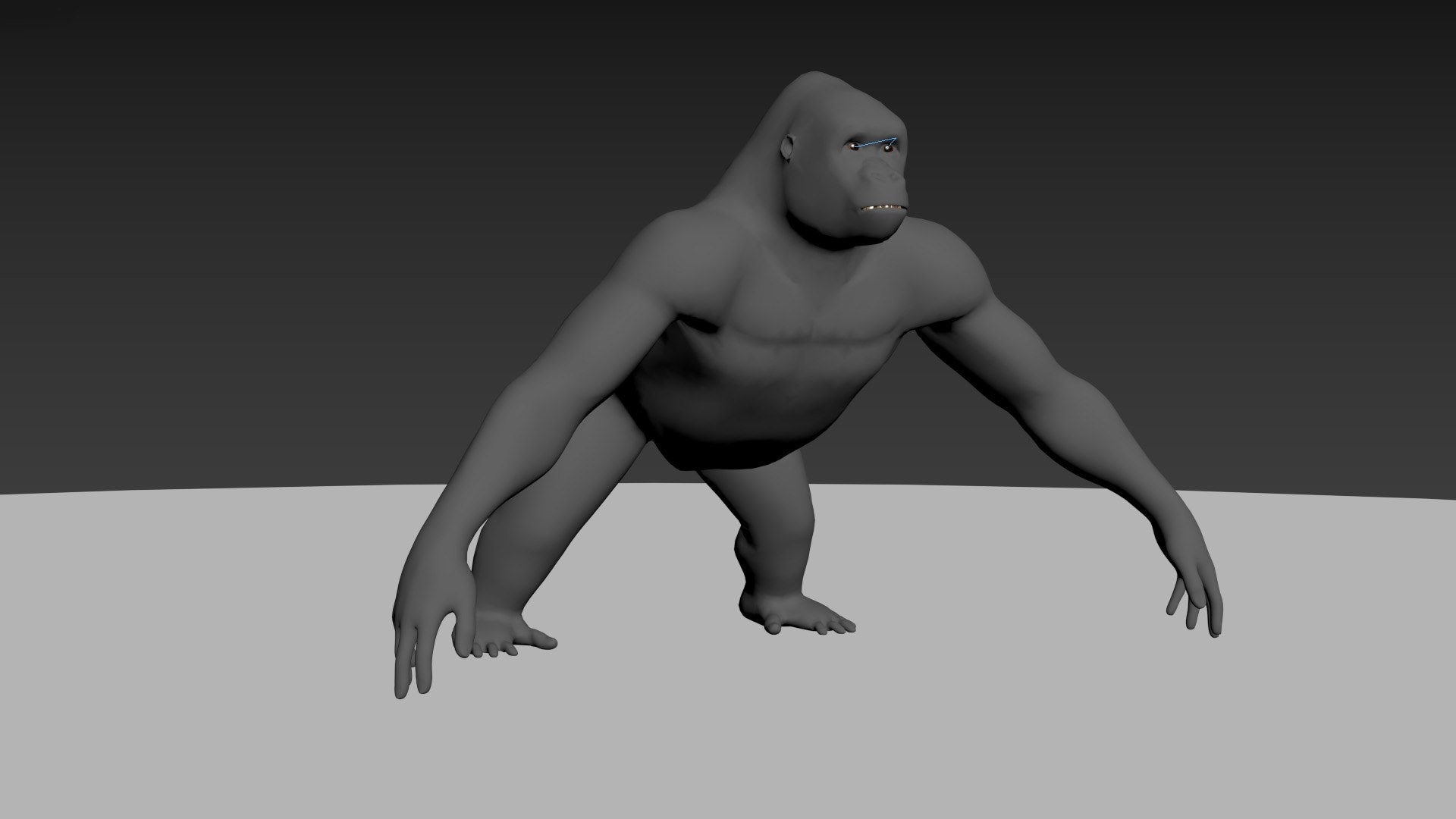Click the light gray ground plane
1456x819 pixels.
pos(986,720)
